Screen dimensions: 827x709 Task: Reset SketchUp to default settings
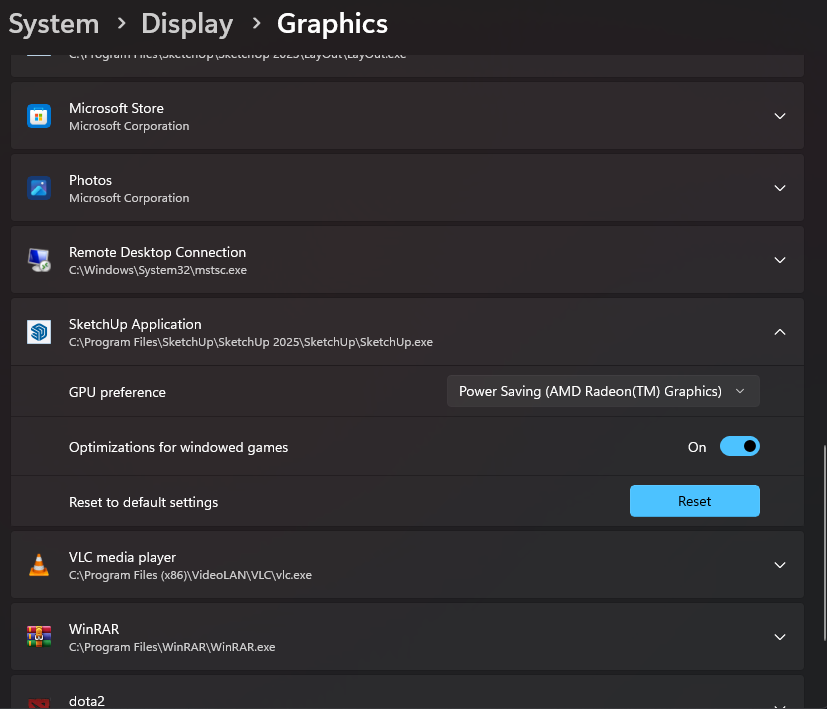[695, 501]
